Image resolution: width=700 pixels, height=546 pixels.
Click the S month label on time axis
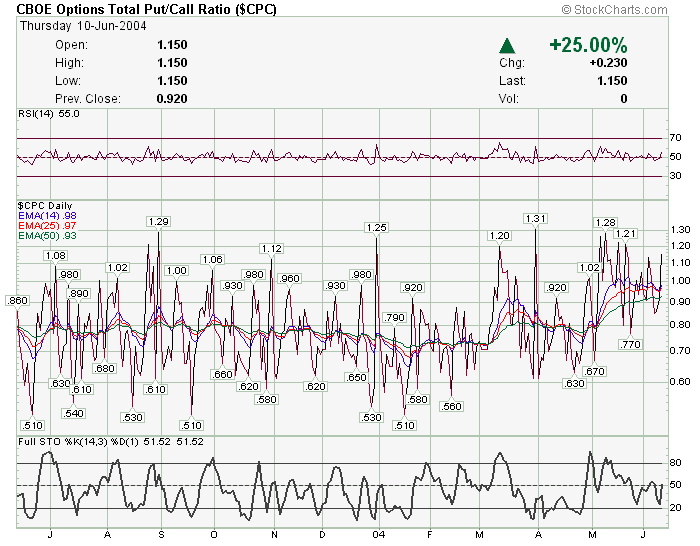162,534
